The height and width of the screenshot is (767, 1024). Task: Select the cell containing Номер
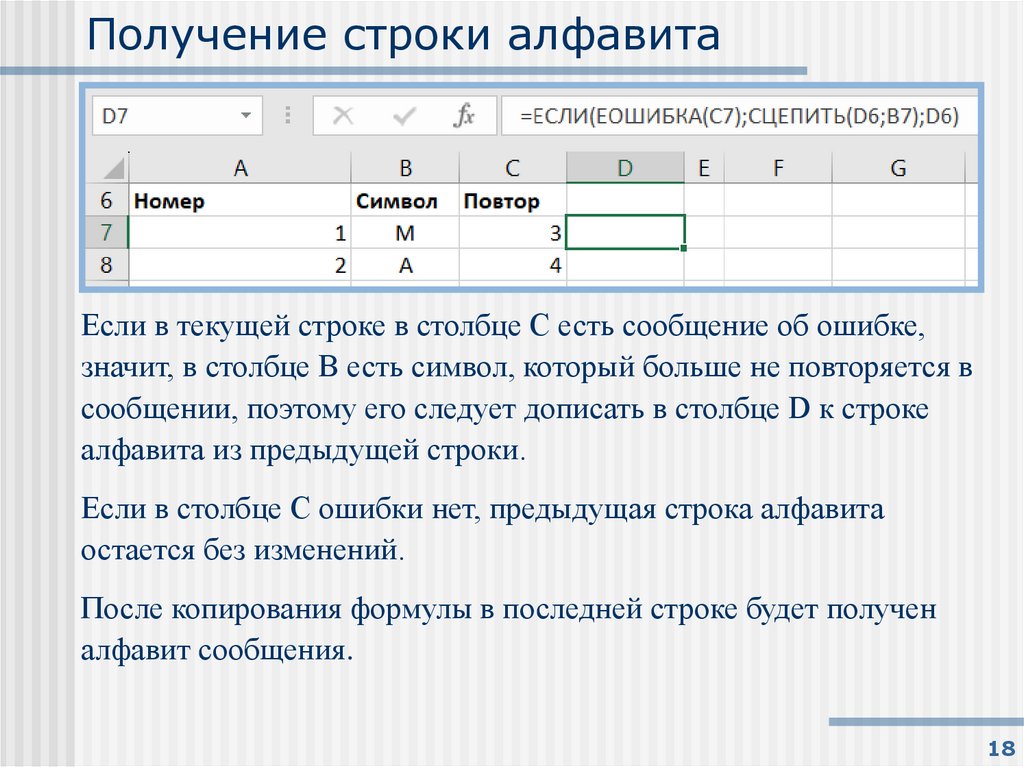[170, 200]
